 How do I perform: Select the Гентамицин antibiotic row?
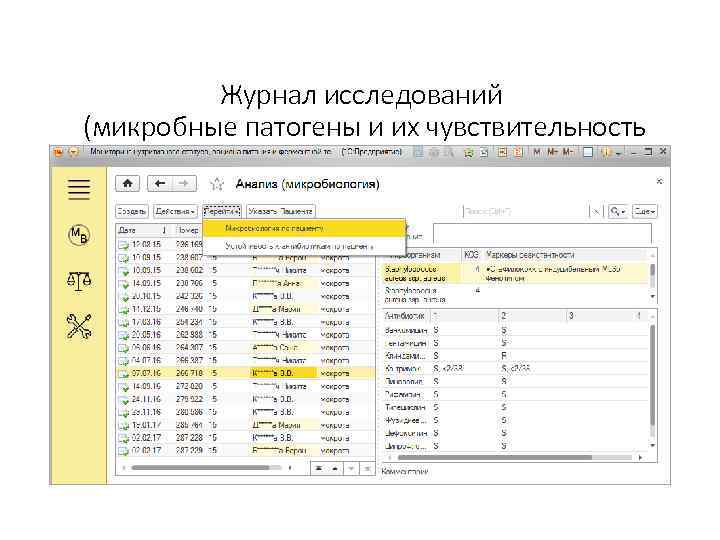pos(516,343)
